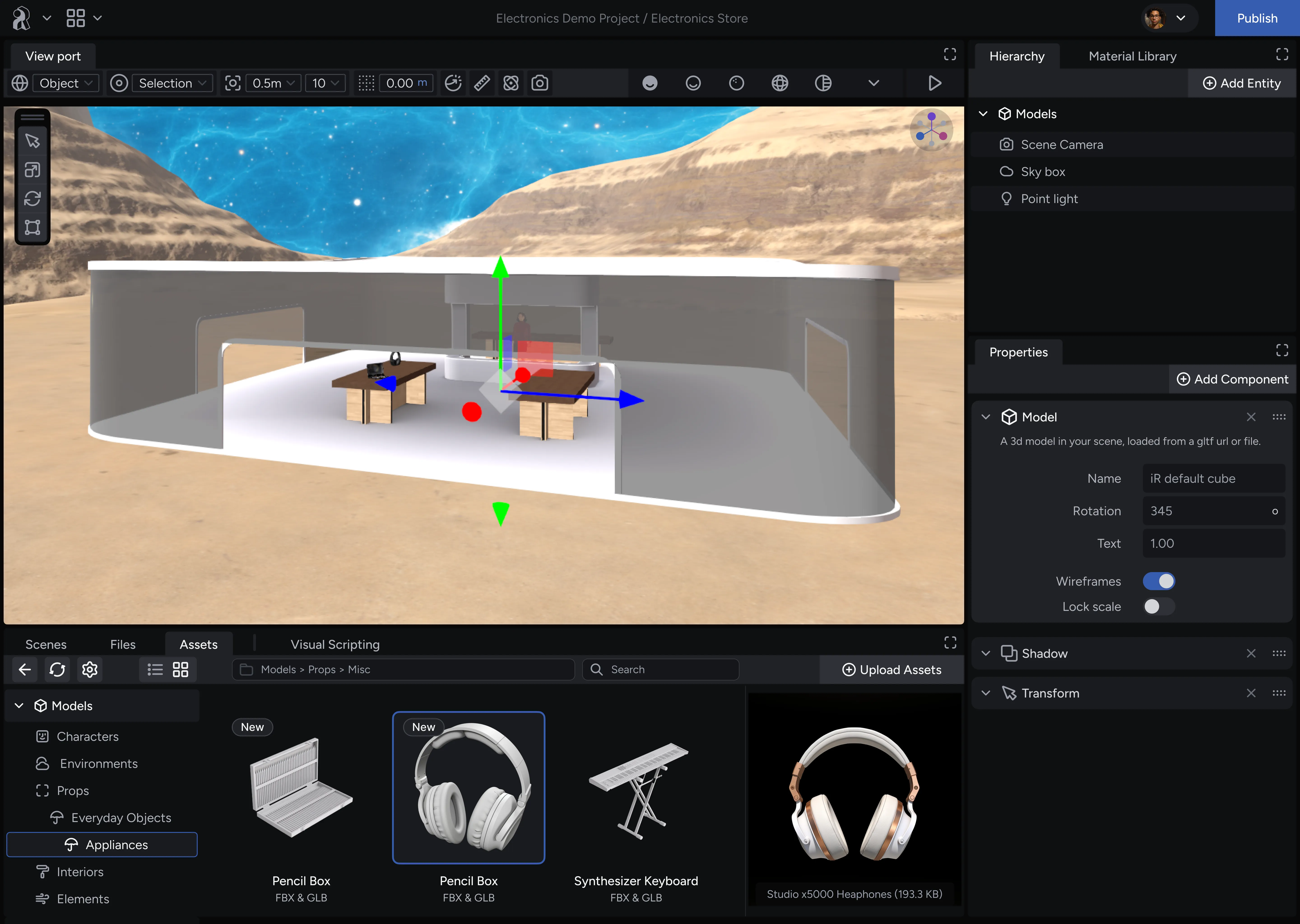Click Upload Assets button in Assets panel
Viewport: 1300px width, 924px height.
tap(890, 669)
